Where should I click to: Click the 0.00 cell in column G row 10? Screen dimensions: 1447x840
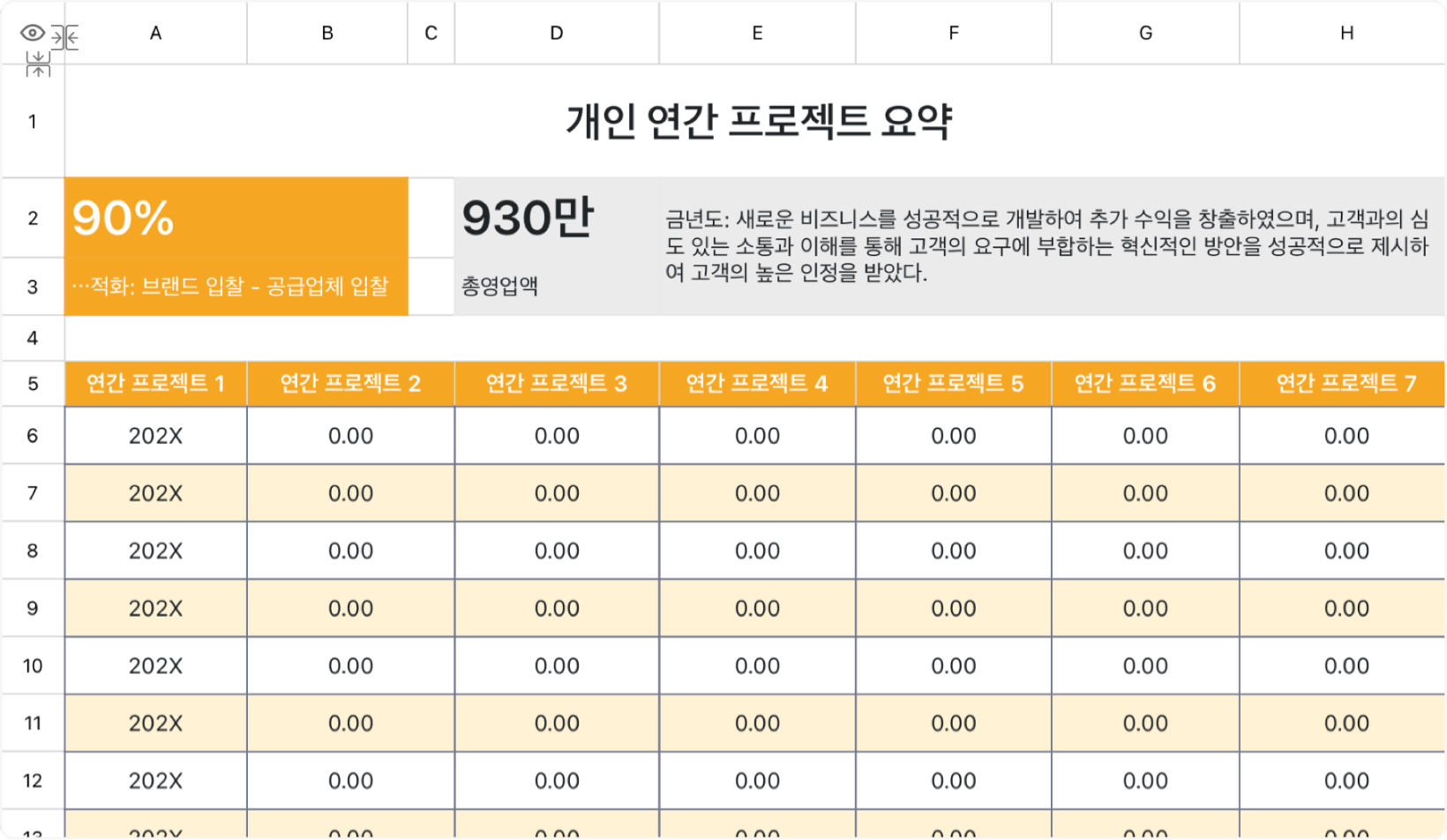[1145, 665]
